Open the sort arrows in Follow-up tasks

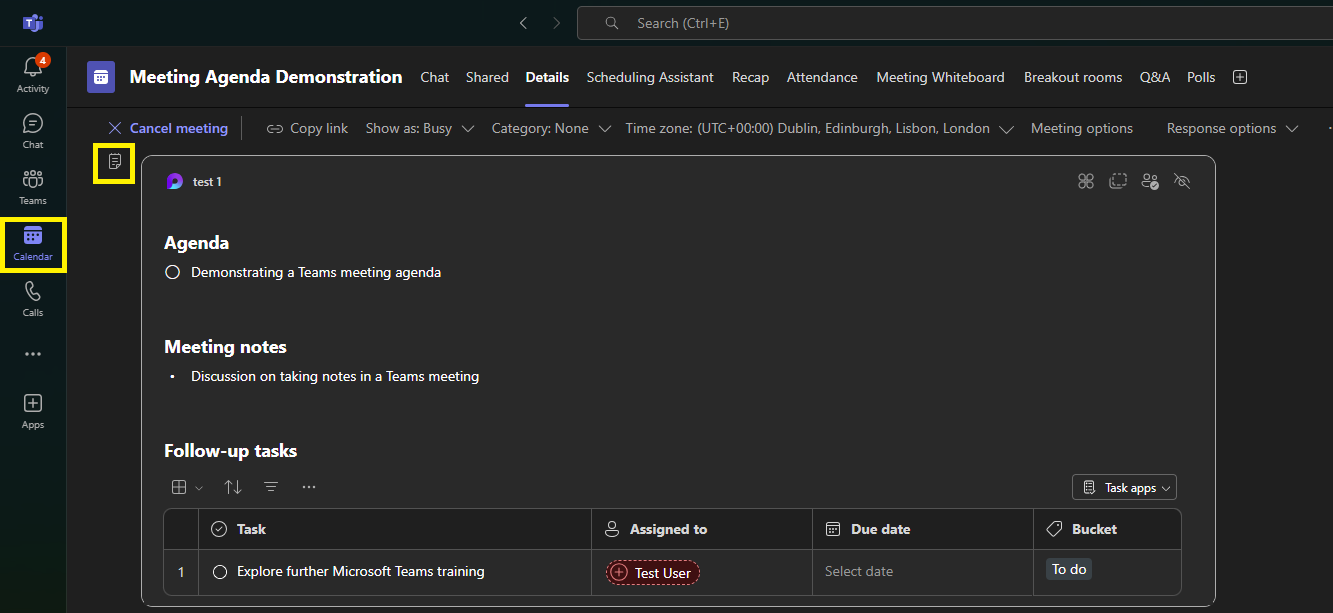[x=233, y=487]
